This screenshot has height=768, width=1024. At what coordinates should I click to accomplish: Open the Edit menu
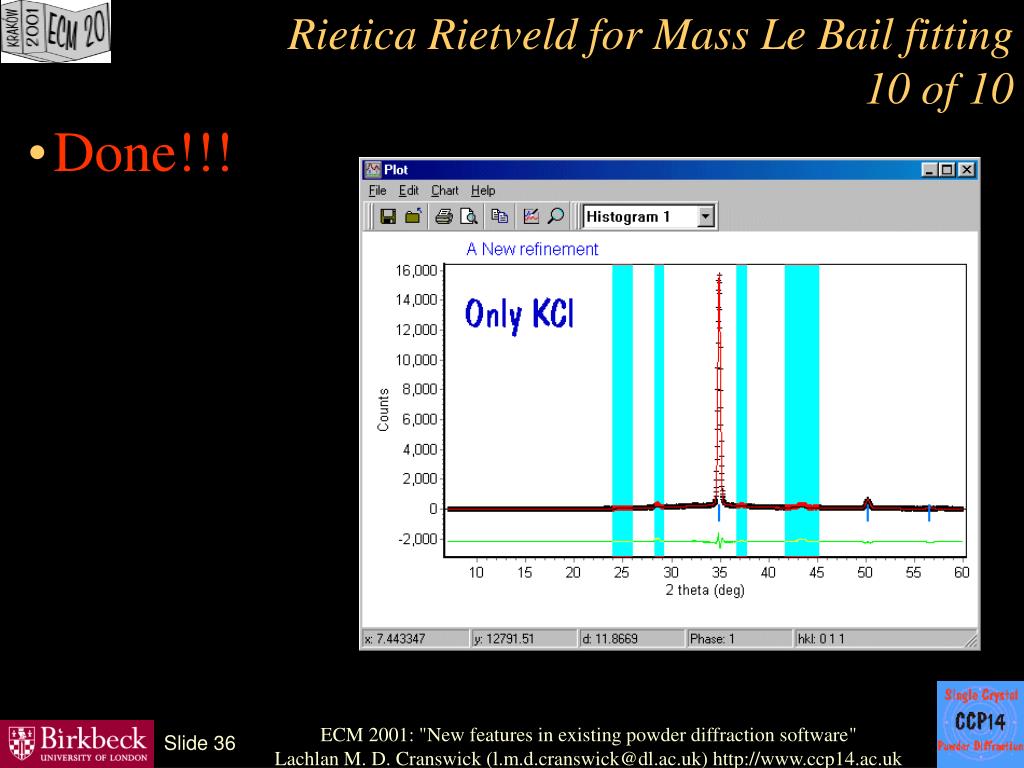point(409,191)
